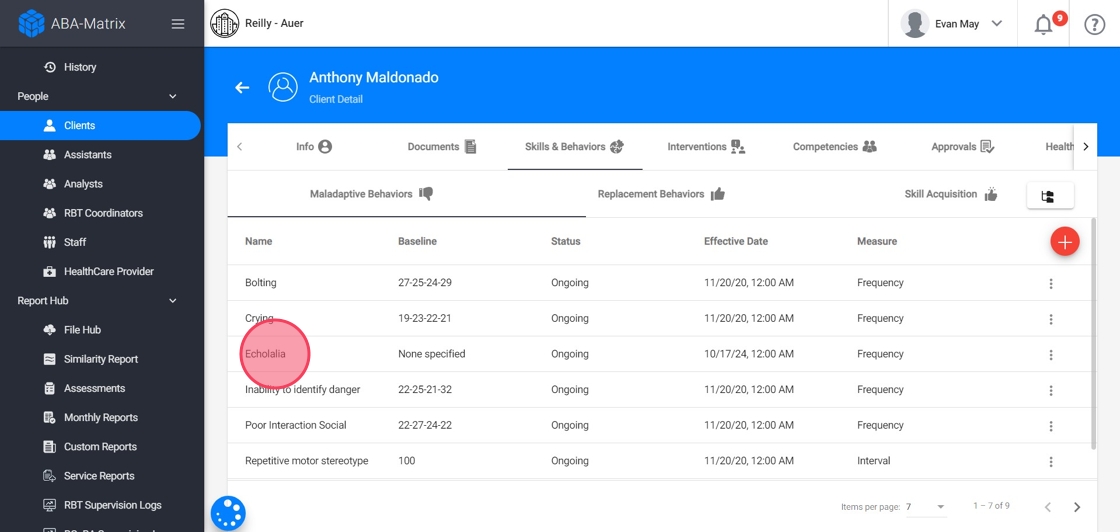Click the ABA-Matrix cube logo
This screenshot has height=532, width=1120.
coord(31,24)
